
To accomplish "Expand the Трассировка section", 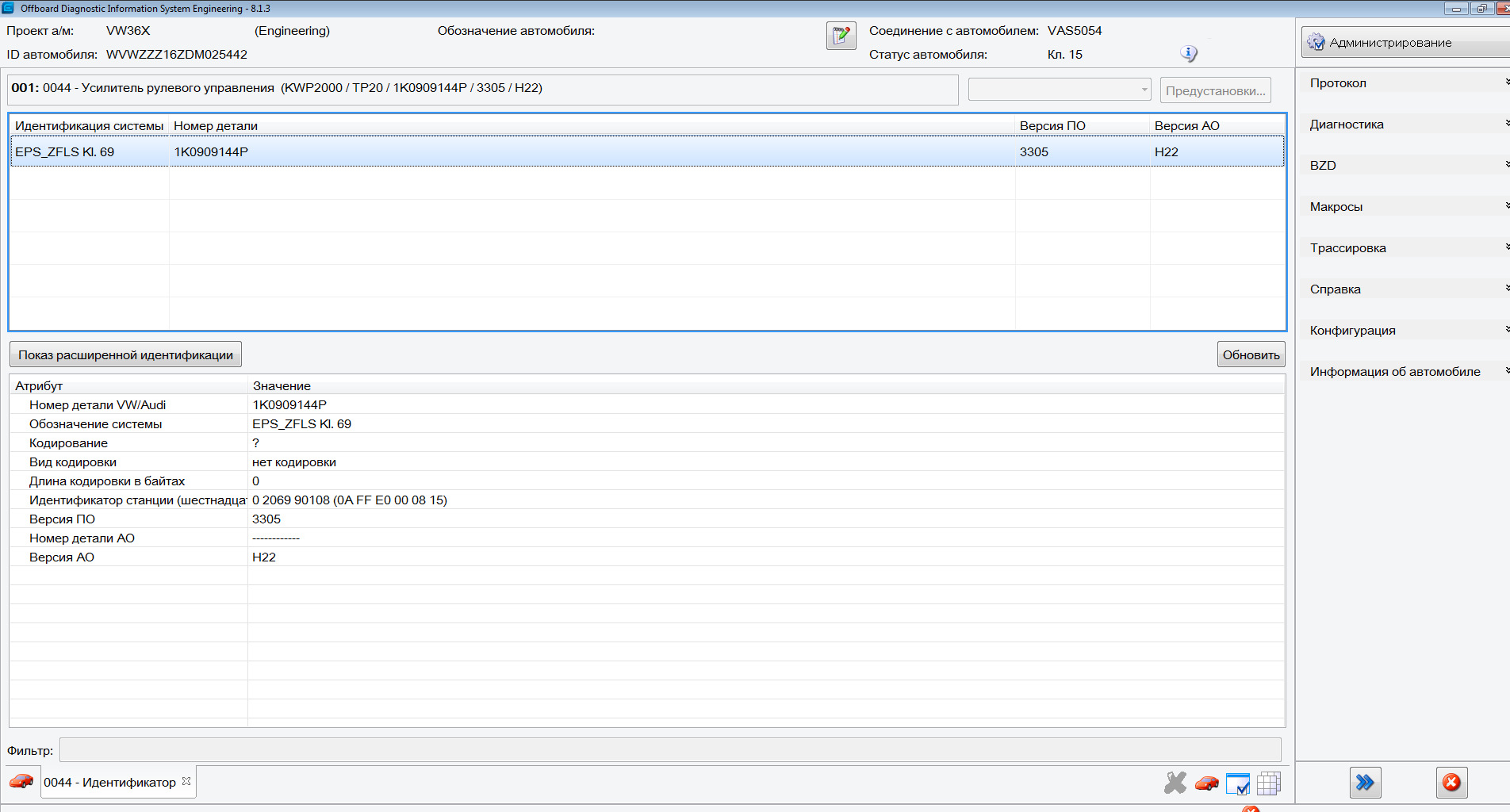I will pyautogui.click(x=1405, y=248).
